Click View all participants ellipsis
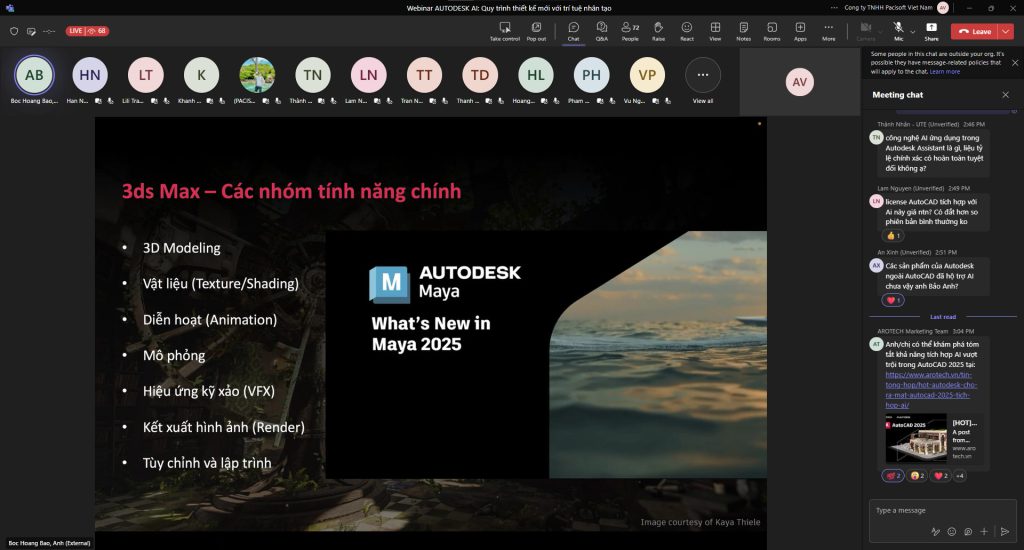Image resolution: width=1024 pixels, height=550 pixels. (703, 75)
